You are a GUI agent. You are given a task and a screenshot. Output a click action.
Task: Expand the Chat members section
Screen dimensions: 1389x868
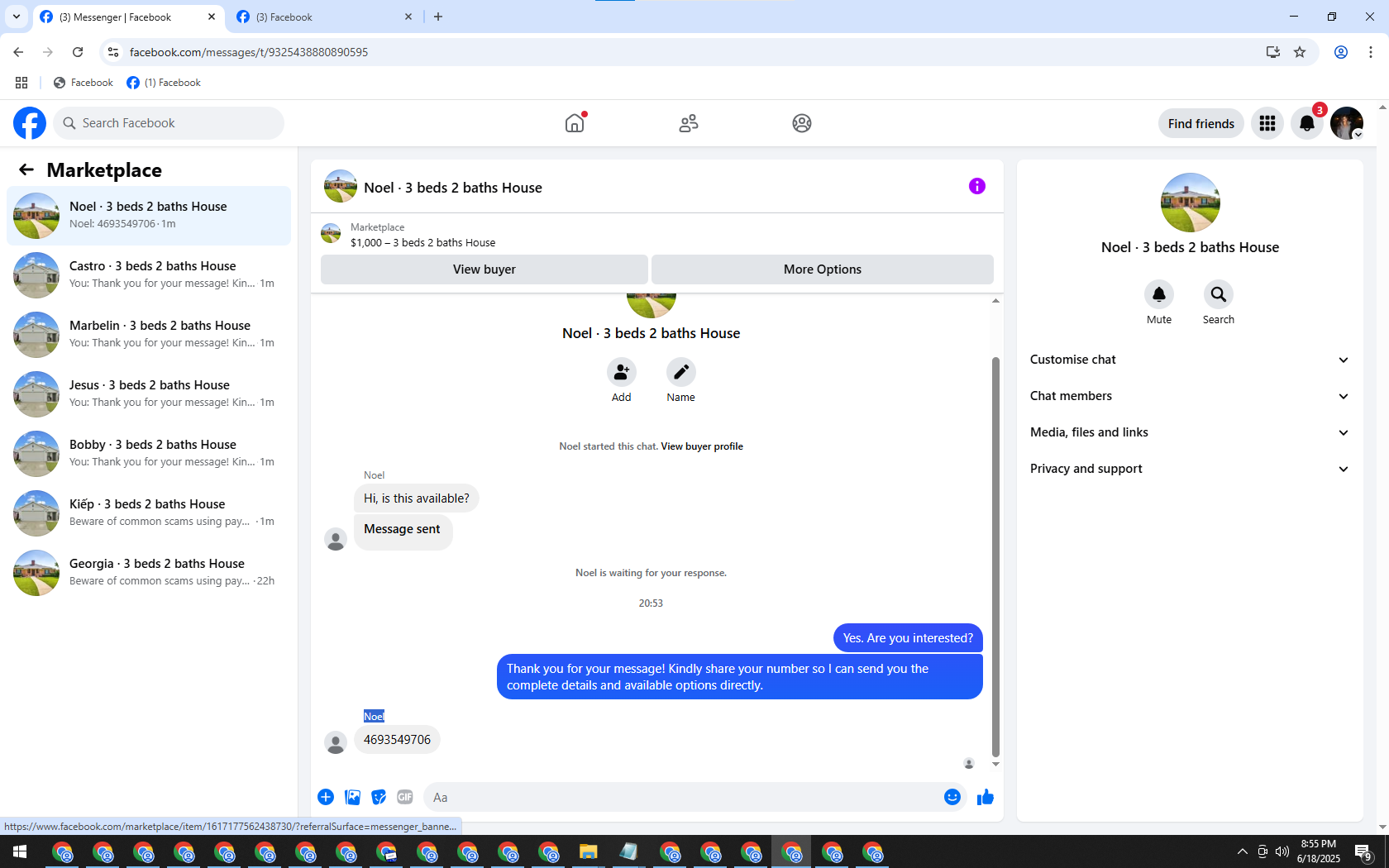1190,396
